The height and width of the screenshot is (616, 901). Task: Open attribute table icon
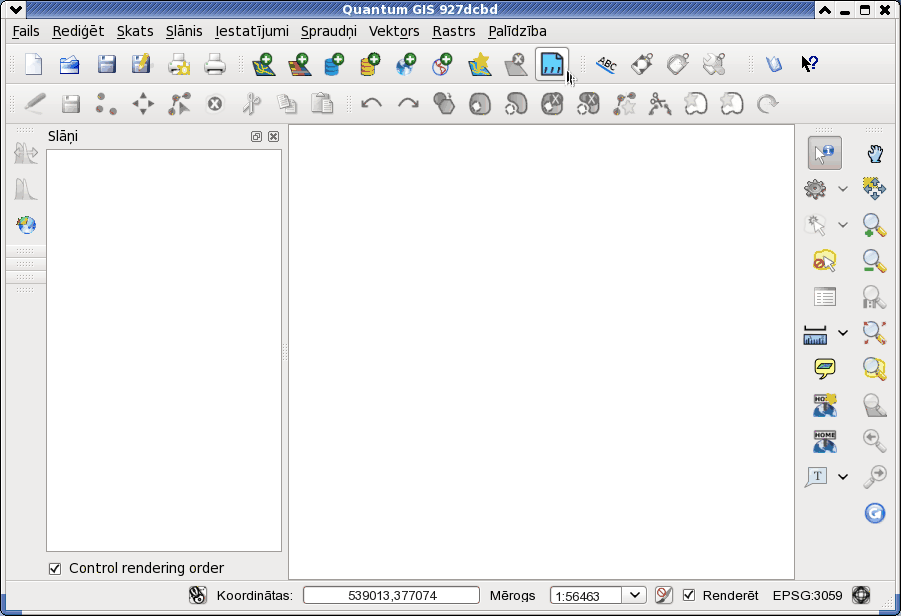(825, 297)
